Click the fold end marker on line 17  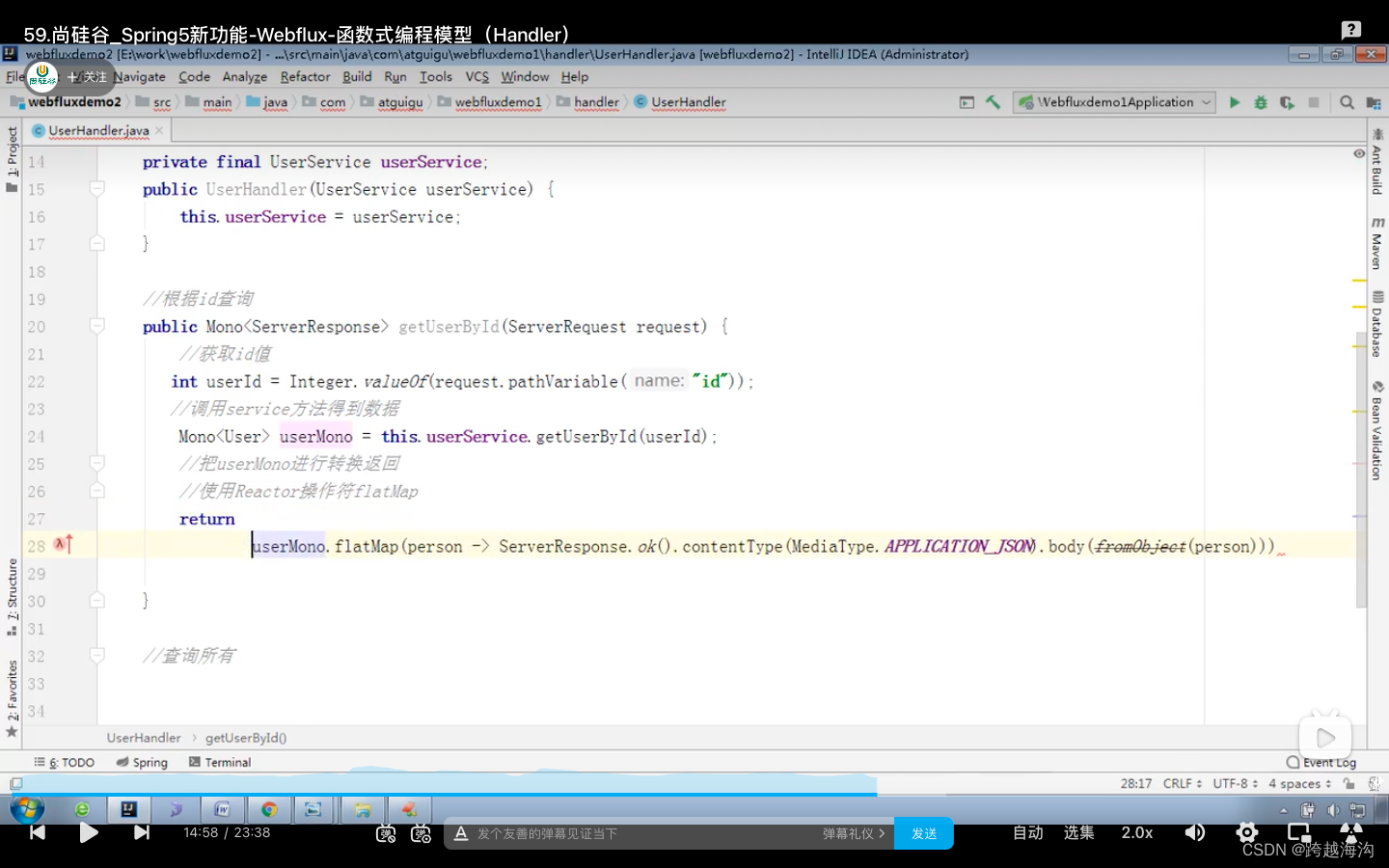tap(97, 244)
